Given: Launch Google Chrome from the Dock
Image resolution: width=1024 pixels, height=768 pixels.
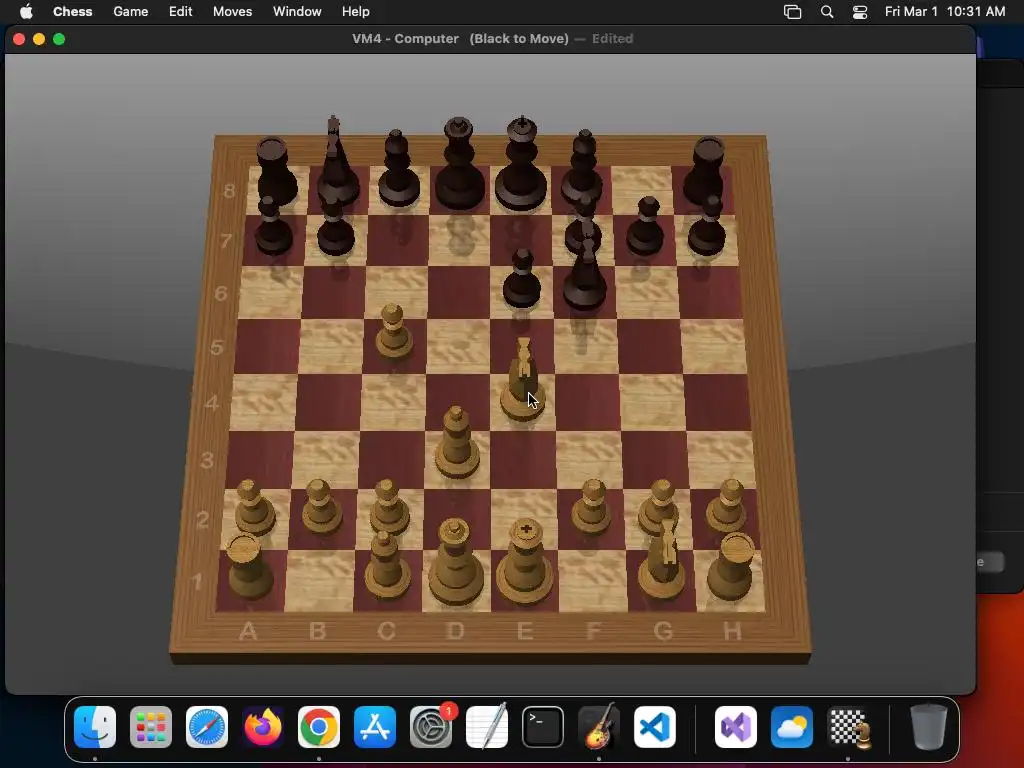Looking at the screenshot, I should (319, 727).
